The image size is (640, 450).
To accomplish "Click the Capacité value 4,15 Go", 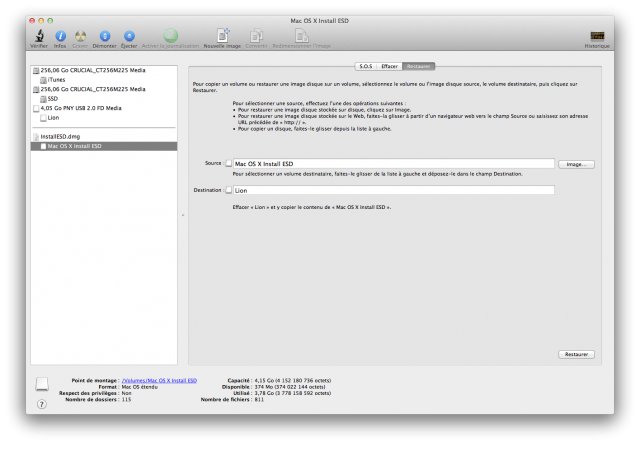I will (x=293, y=380).
